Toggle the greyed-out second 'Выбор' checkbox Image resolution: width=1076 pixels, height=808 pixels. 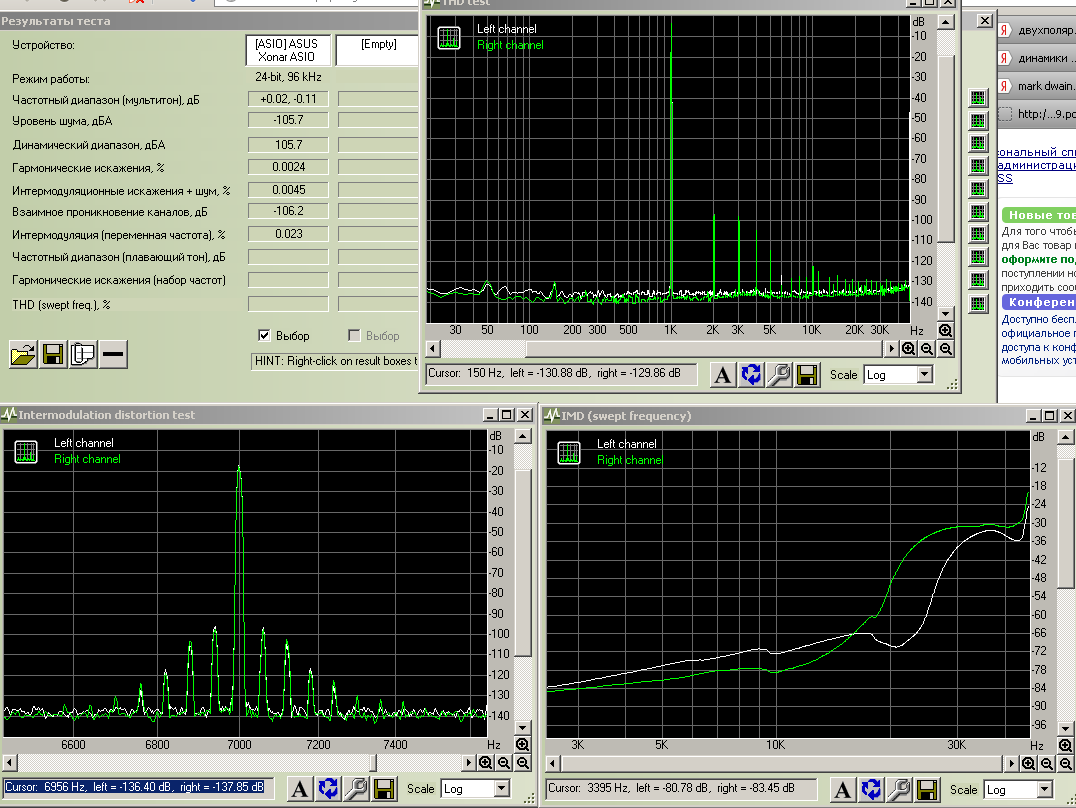(354, 336)
